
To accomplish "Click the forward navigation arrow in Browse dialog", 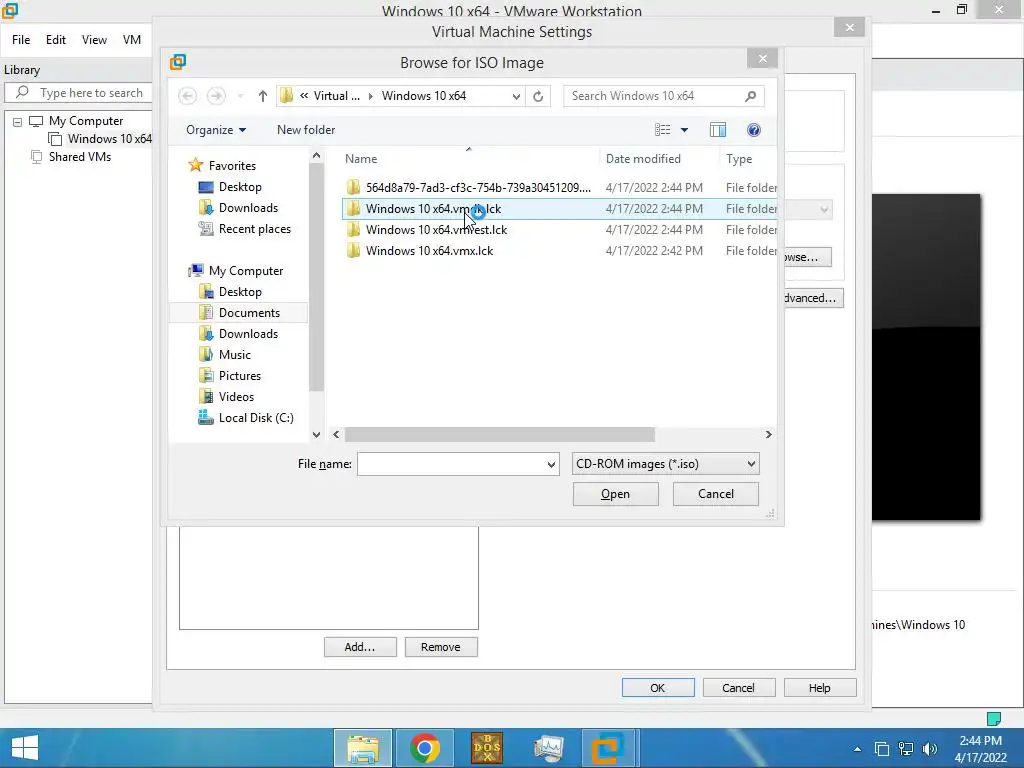I will tap(216, 96).
